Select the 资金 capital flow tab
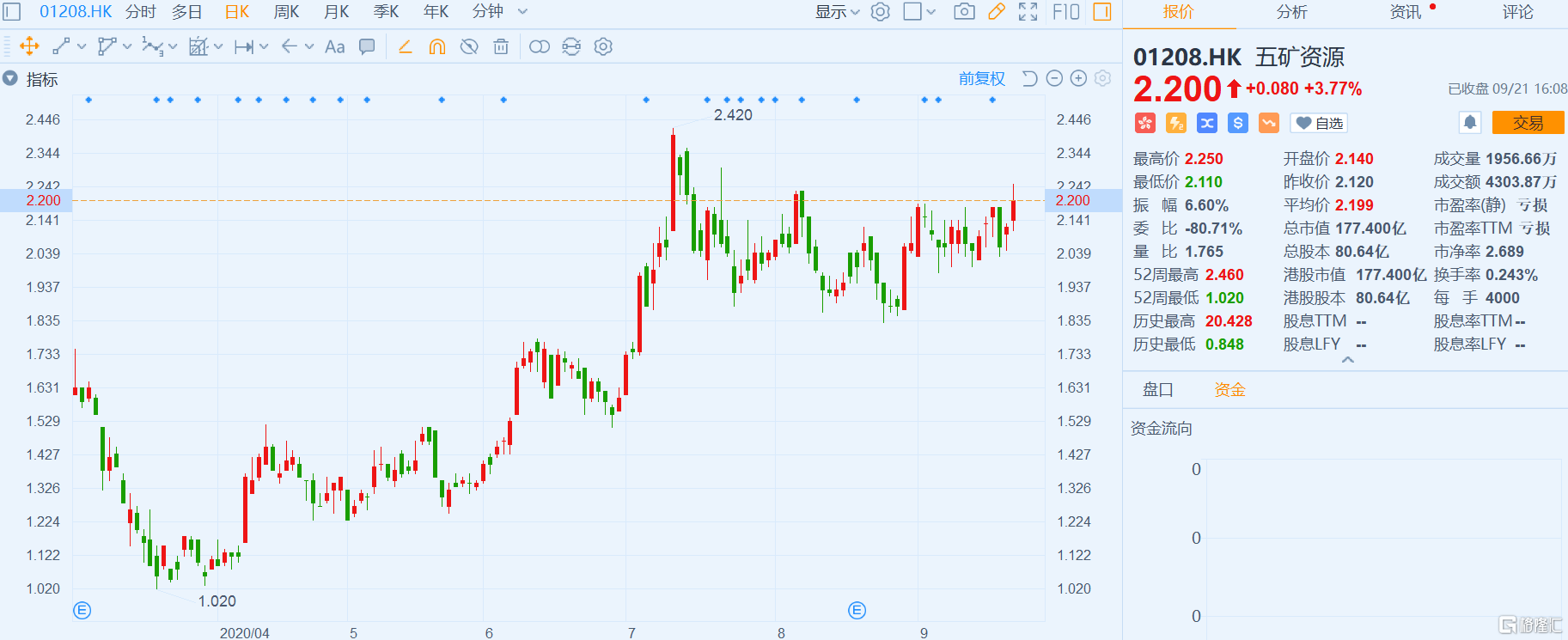 1229,390
